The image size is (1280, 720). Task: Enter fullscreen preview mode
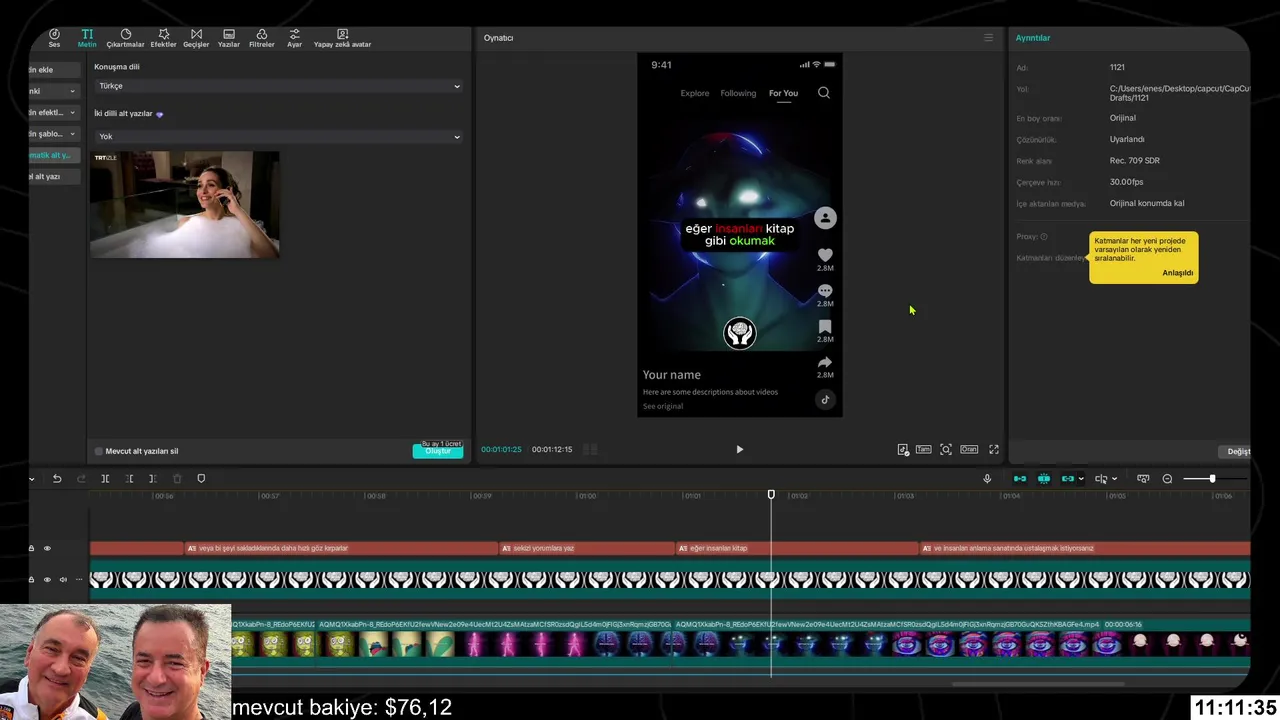[994, 450]
